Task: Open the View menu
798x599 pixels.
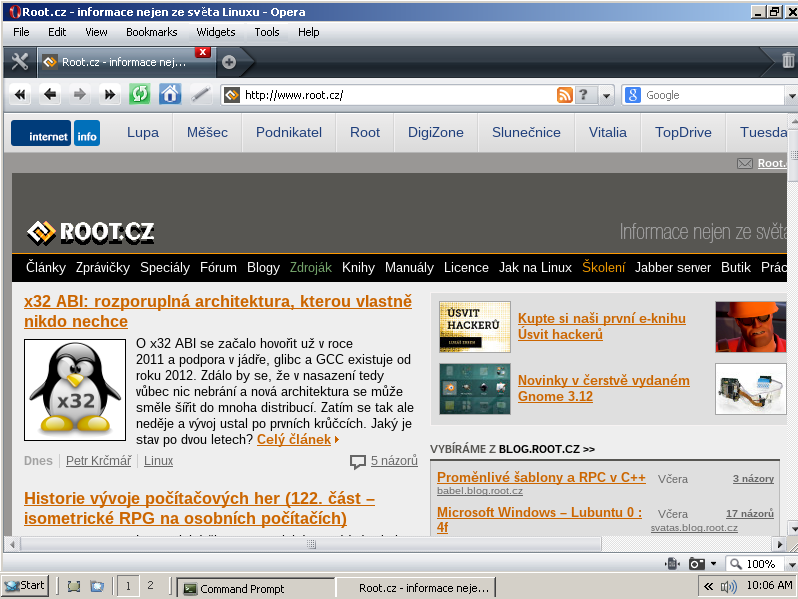Action: [x=96, y=32]
